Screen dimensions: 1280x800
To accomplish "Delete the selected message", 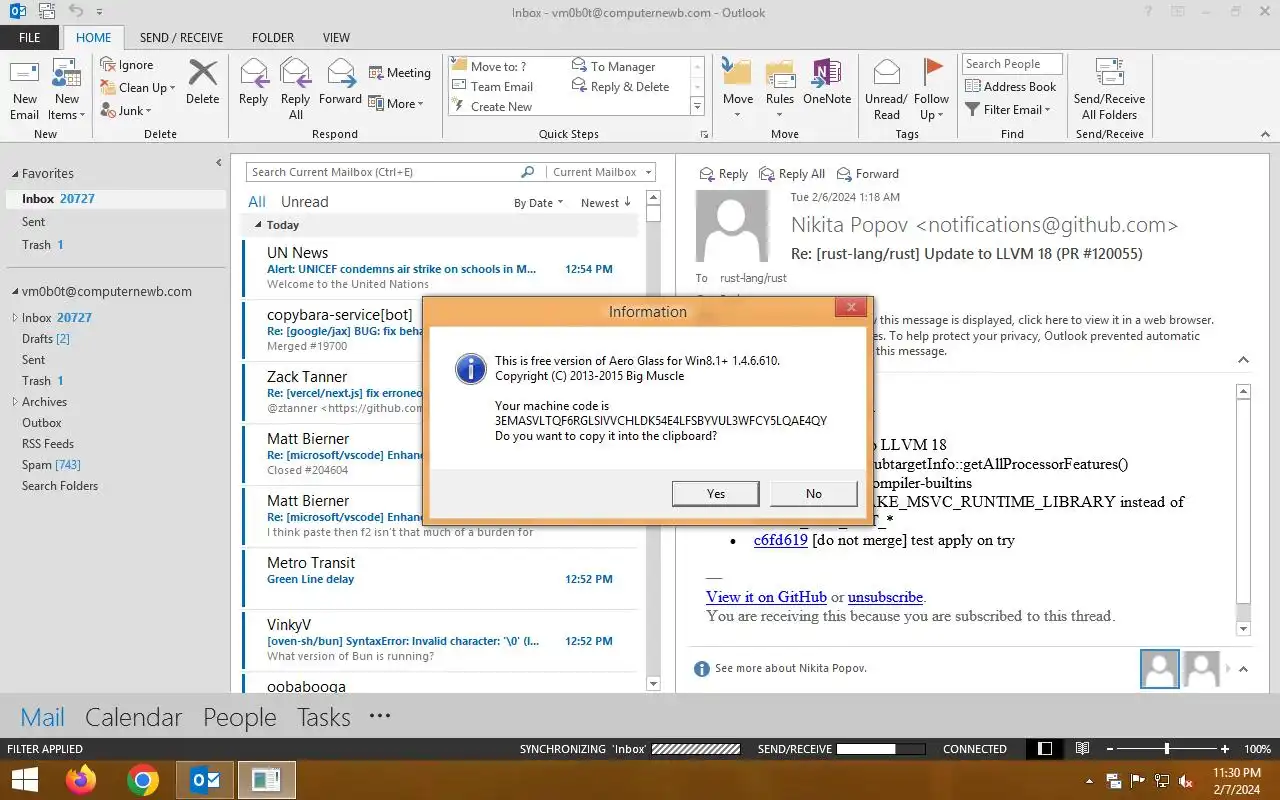I will click(x=202, y=82).
